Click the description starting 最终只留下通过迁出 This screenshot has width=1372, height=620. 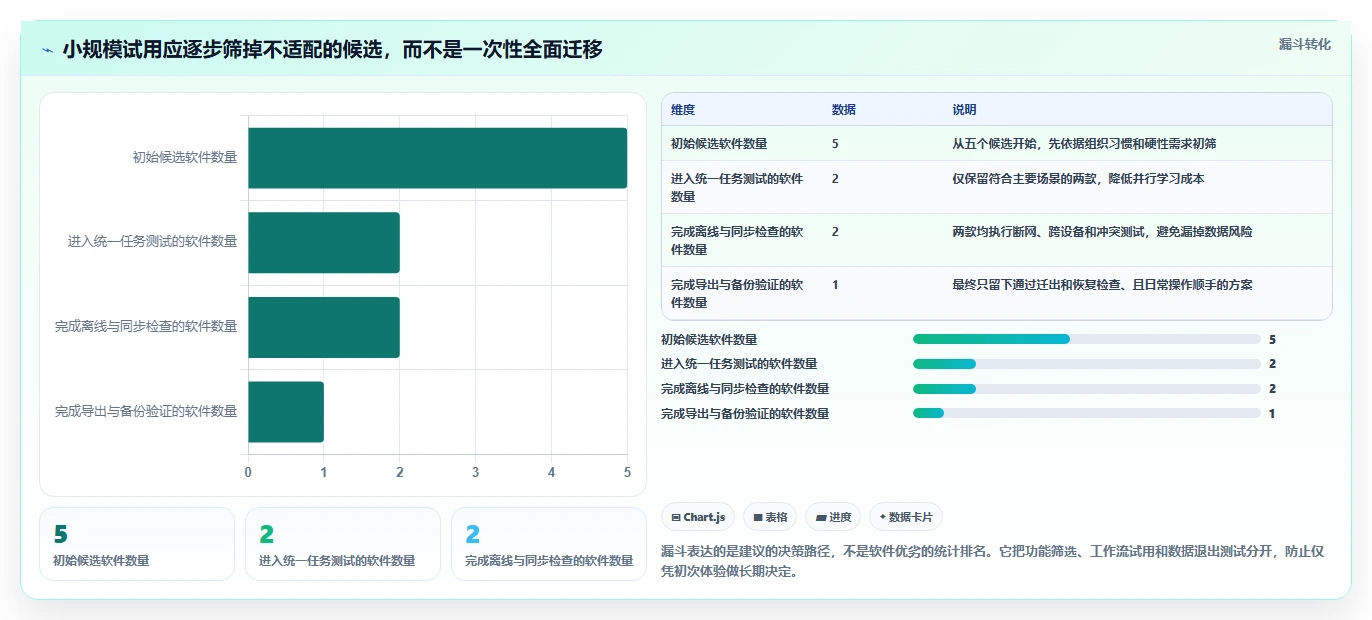[x=1102, y=285]
